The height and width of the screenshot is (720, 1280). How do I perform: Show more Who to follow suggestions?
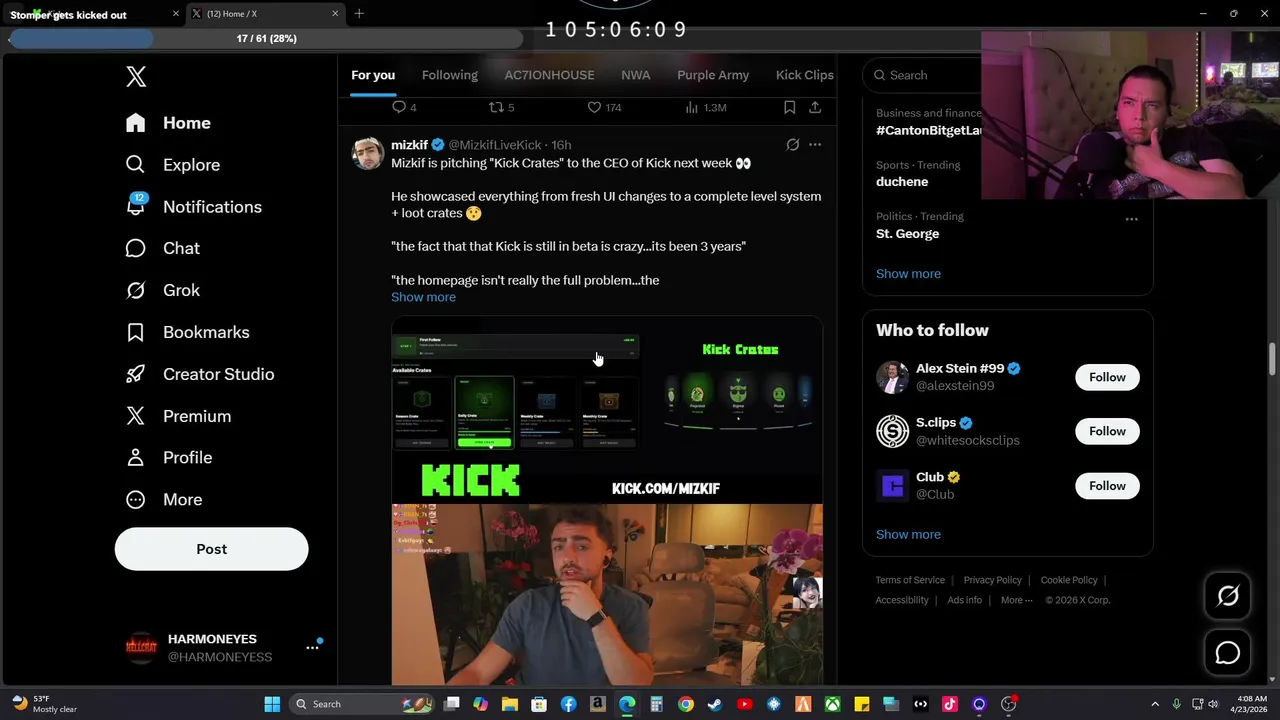(x=908, y=534)
